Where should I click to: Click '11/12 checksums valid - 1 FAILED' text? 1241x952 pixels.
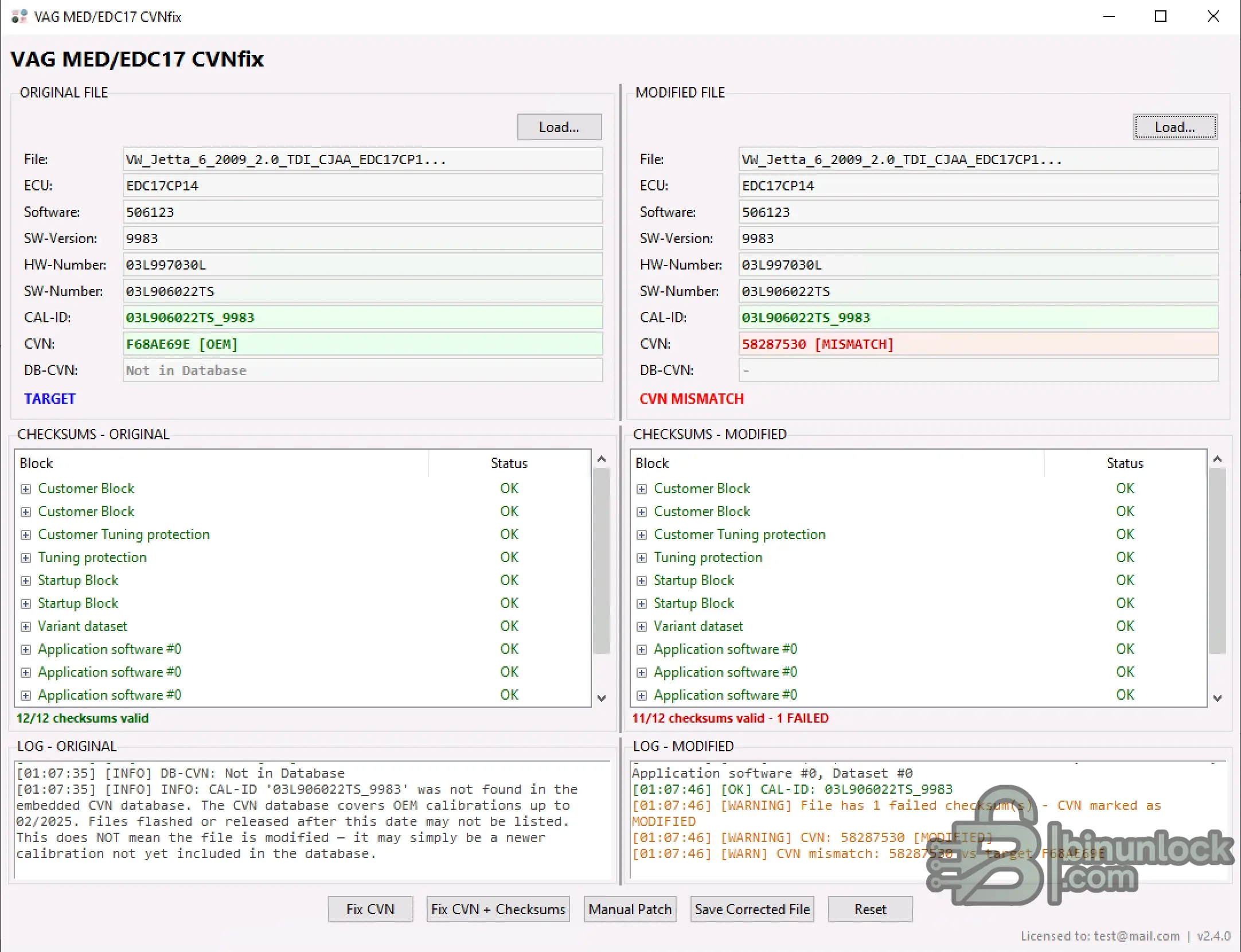click(x=730, y=718)
